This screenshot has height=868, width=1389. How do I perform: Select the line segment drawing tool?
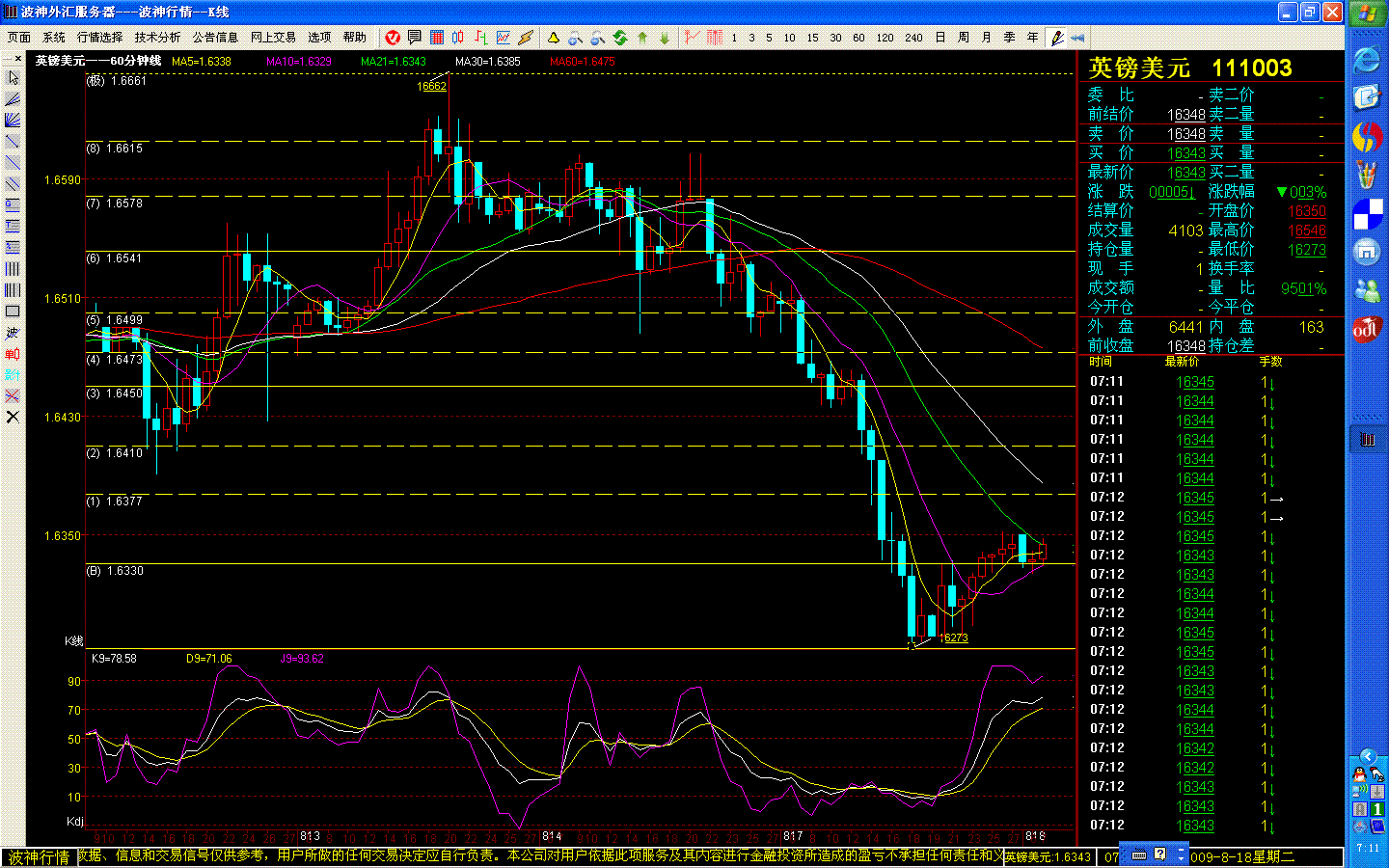tap(13, 142)
